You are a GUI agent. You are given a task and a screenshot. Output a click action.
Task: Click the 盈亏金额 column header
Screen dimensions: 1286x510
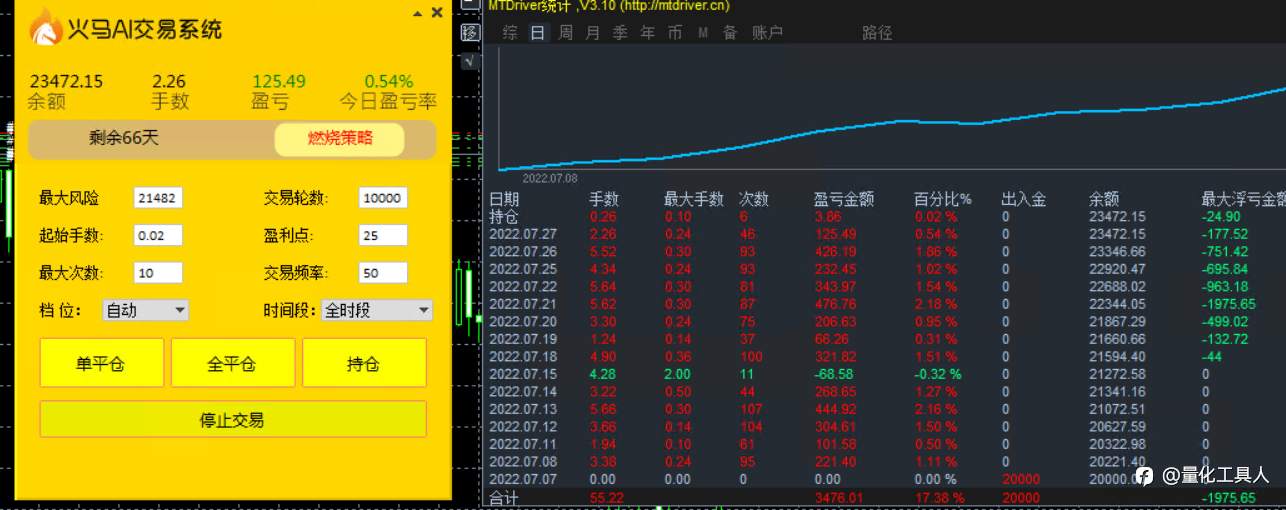pos(844,200)
